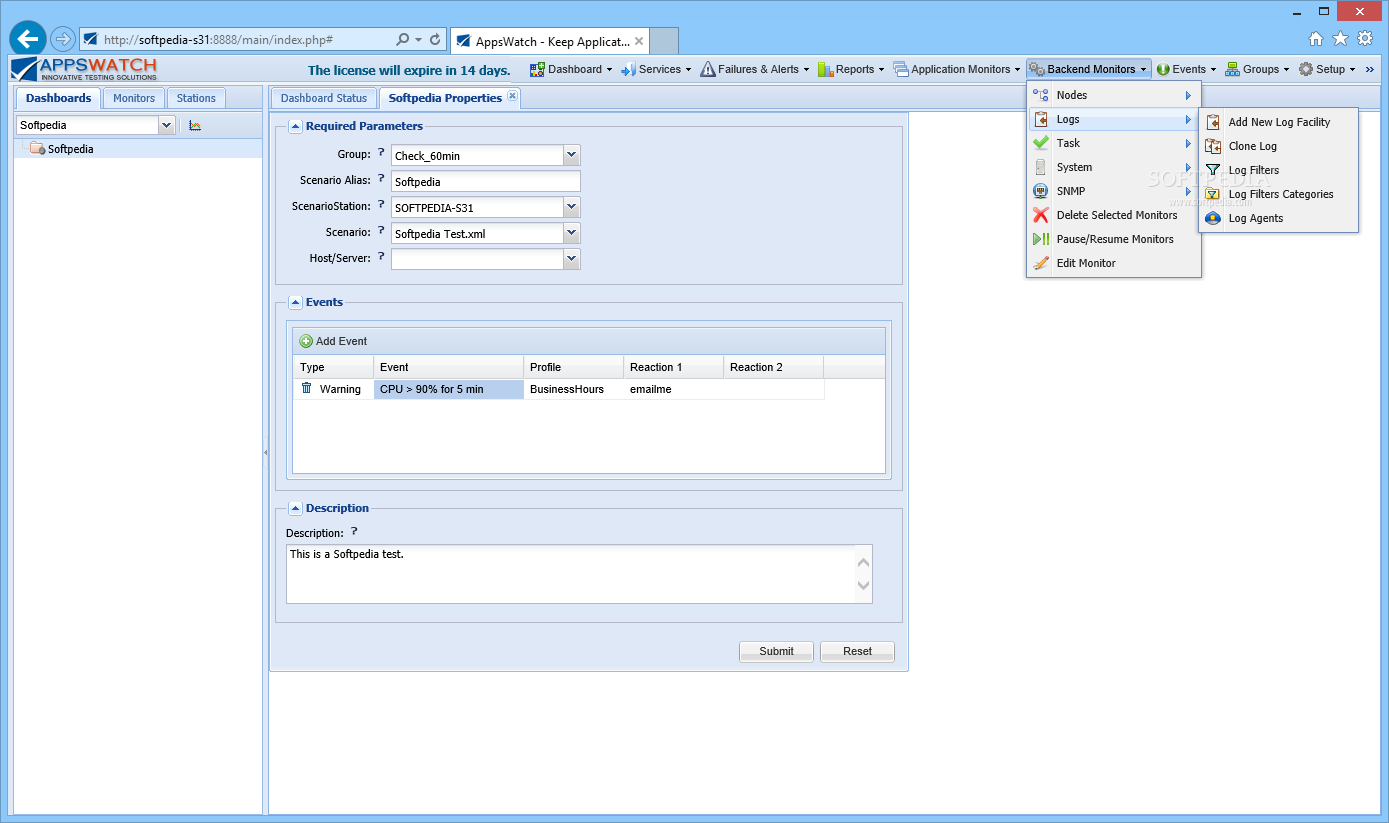Open the Setup menu
This screenshot has width=1389, height=823.
click(x=1327, y=69)
